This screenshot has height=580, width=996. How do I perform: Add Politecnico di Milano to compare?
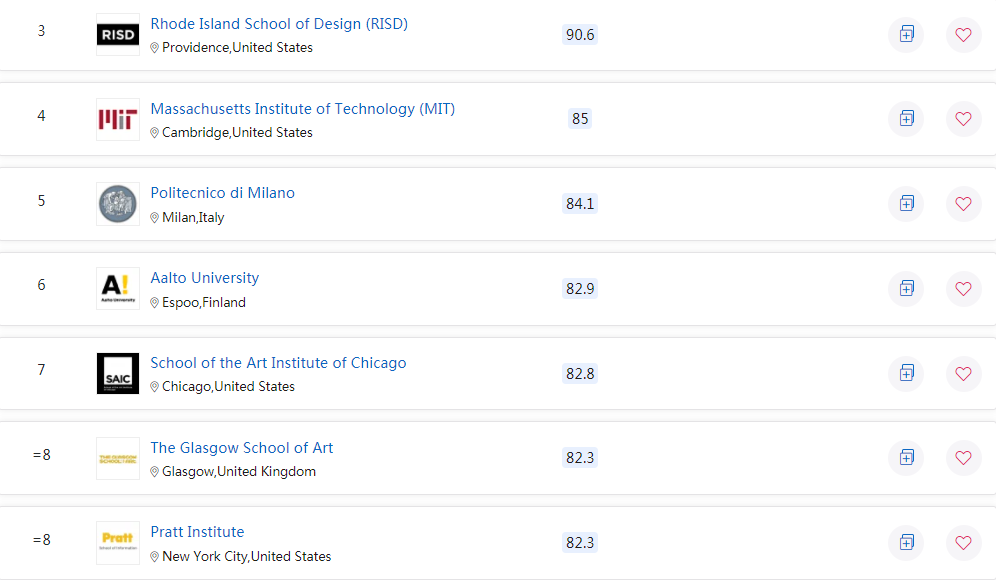(x=906, y=203)
